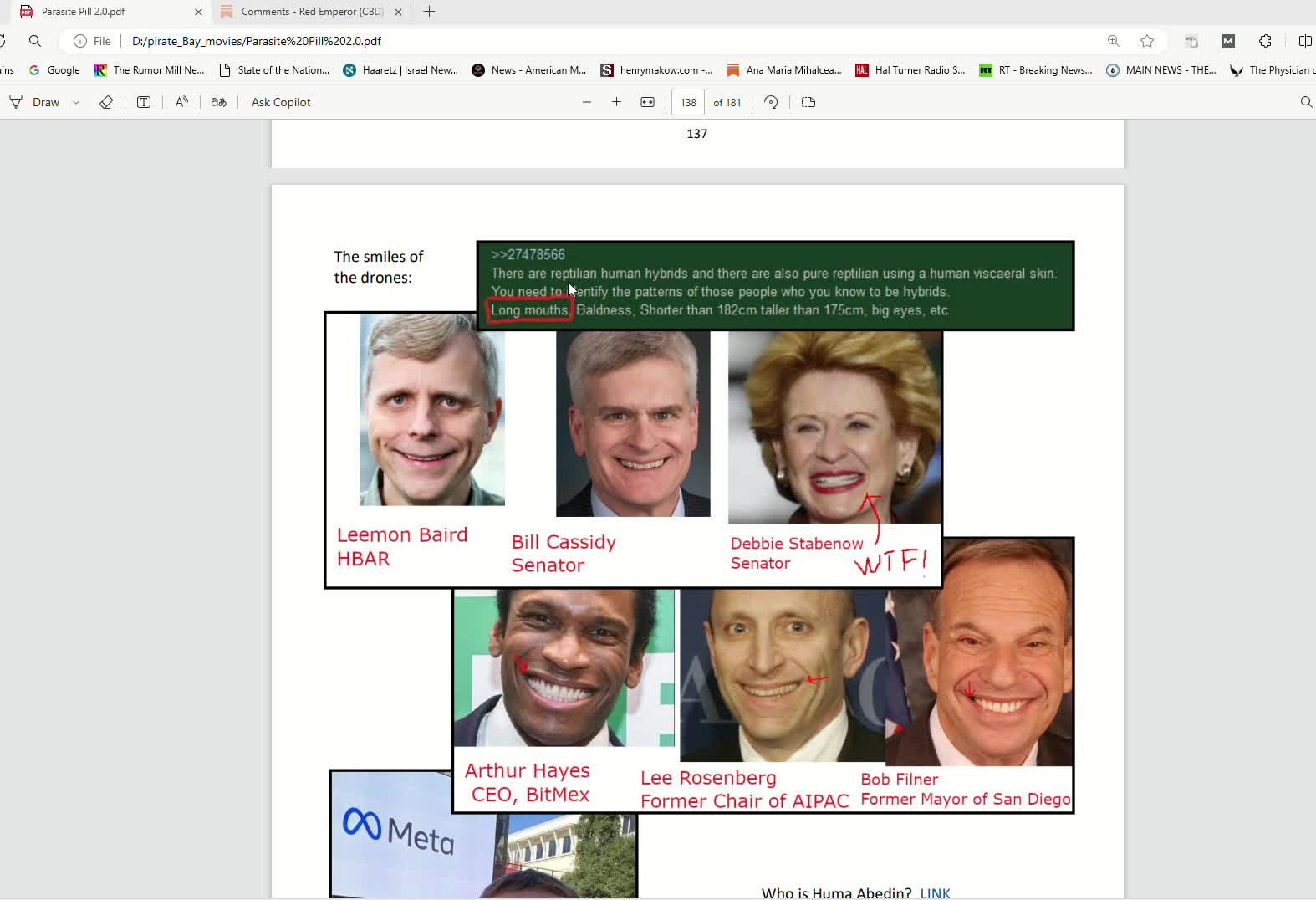Screen dimensions: 1316x900
Task: Open the Page view icon
Action: click(808, 102)
